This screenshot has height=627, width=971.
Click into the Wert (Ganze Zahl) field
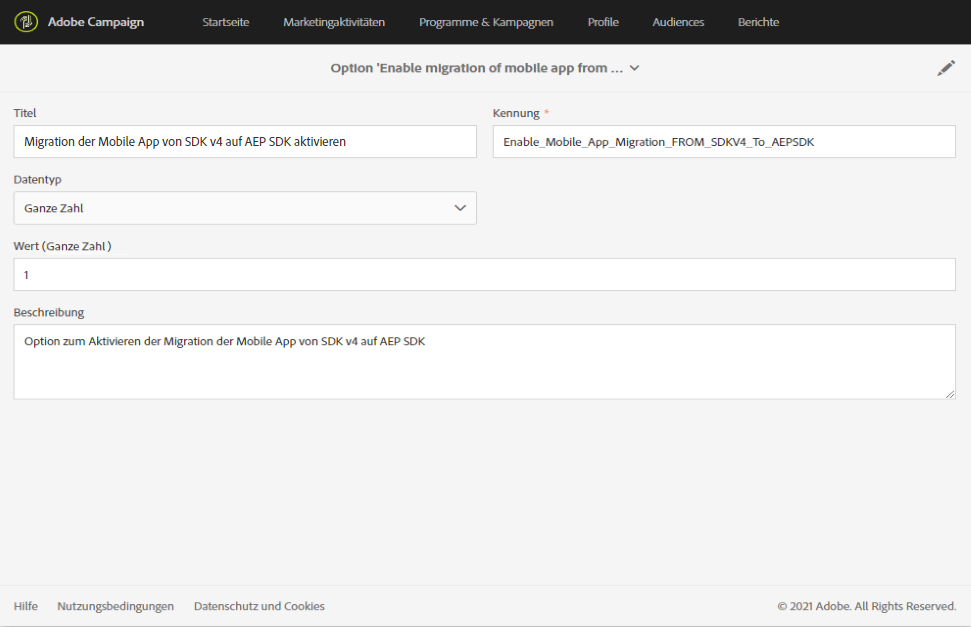click(x=484, y=274)
